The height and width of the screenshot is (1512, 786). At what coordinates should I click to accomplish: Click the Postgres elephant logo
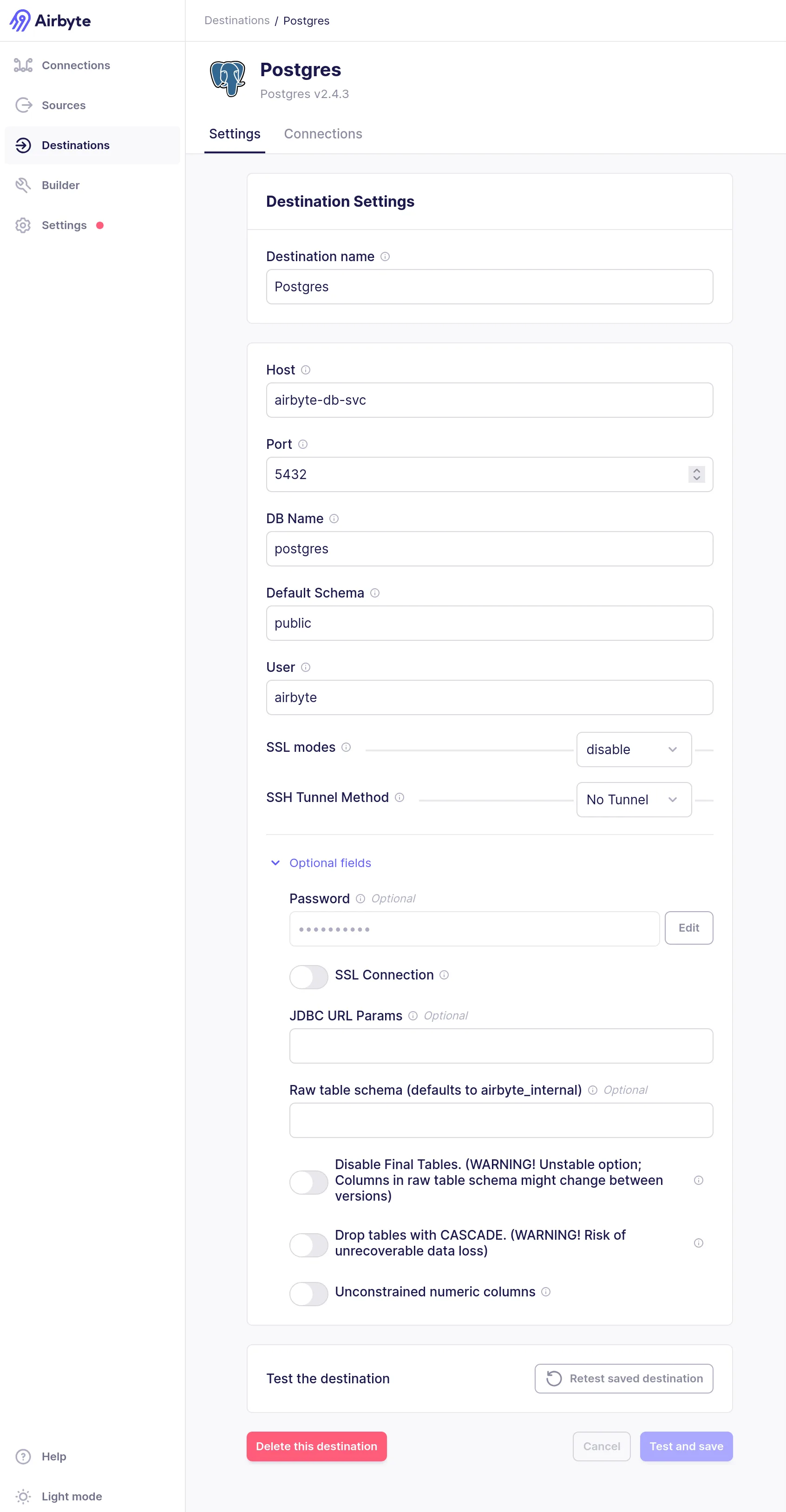[x=227, y=79]
